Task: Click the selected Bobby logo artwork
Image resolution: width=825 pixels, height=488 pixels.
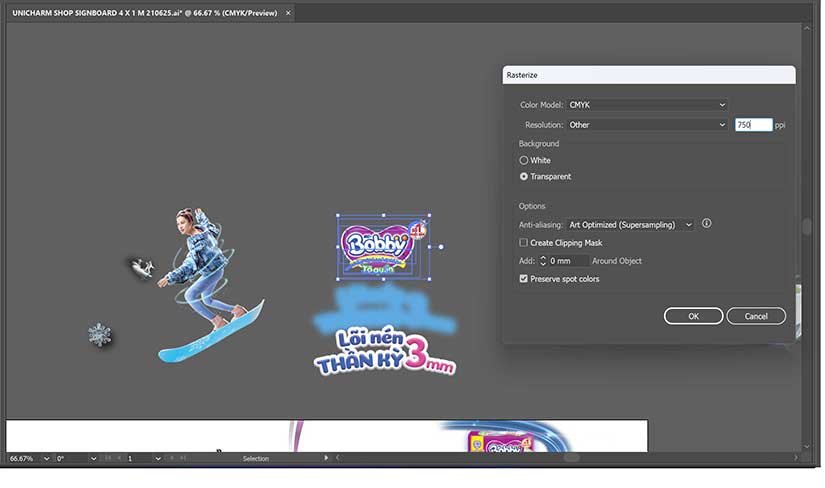Action: point(382,245)
